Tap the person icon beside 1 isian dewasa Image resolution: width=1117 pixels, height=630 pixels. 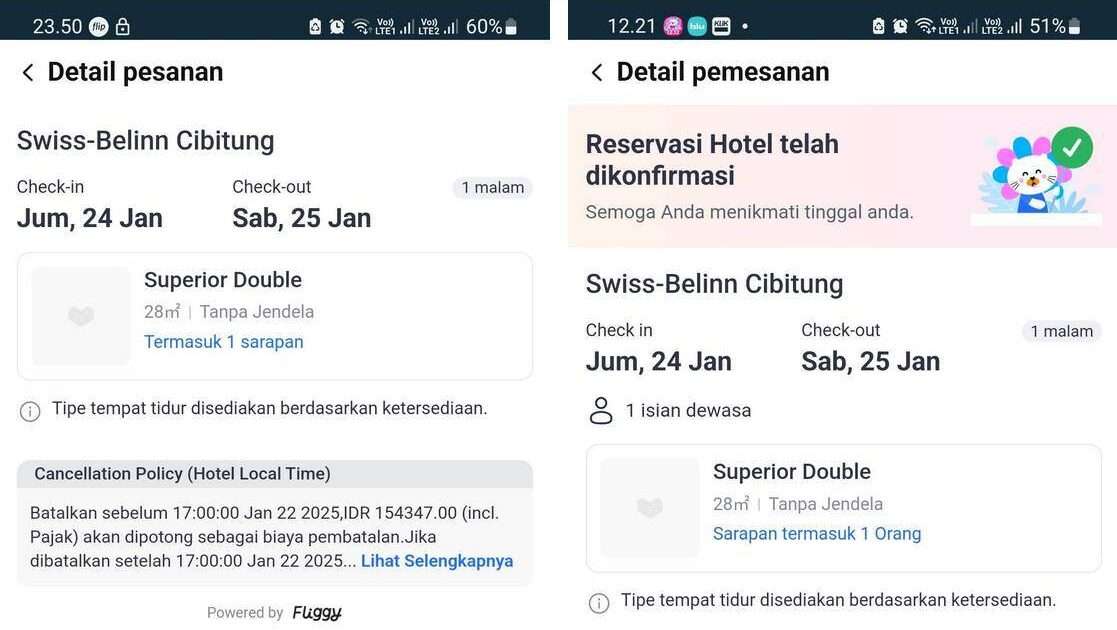(601, 410)
